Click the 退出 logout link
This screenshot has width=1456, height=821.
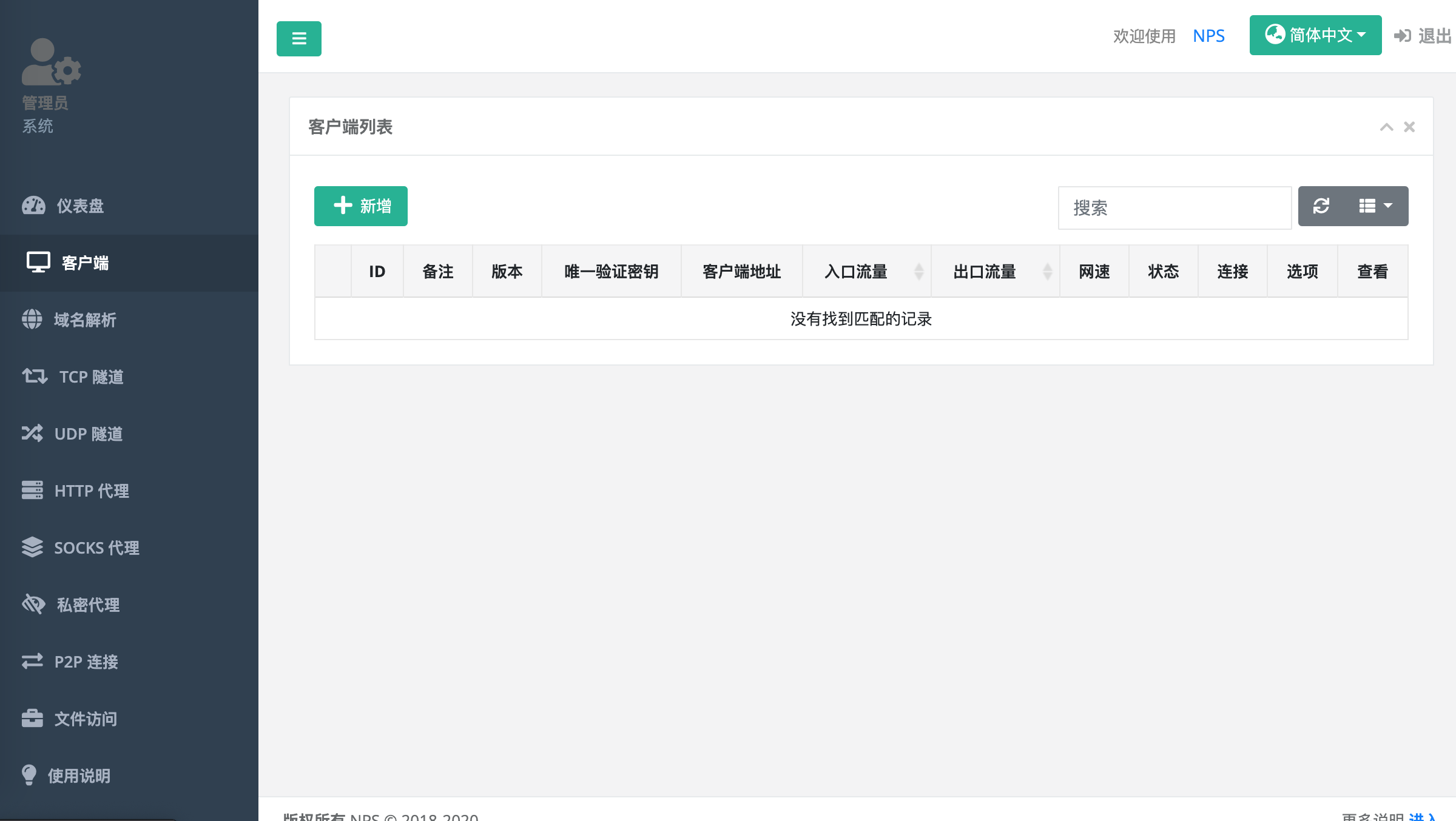click(x=1423, y=36)
